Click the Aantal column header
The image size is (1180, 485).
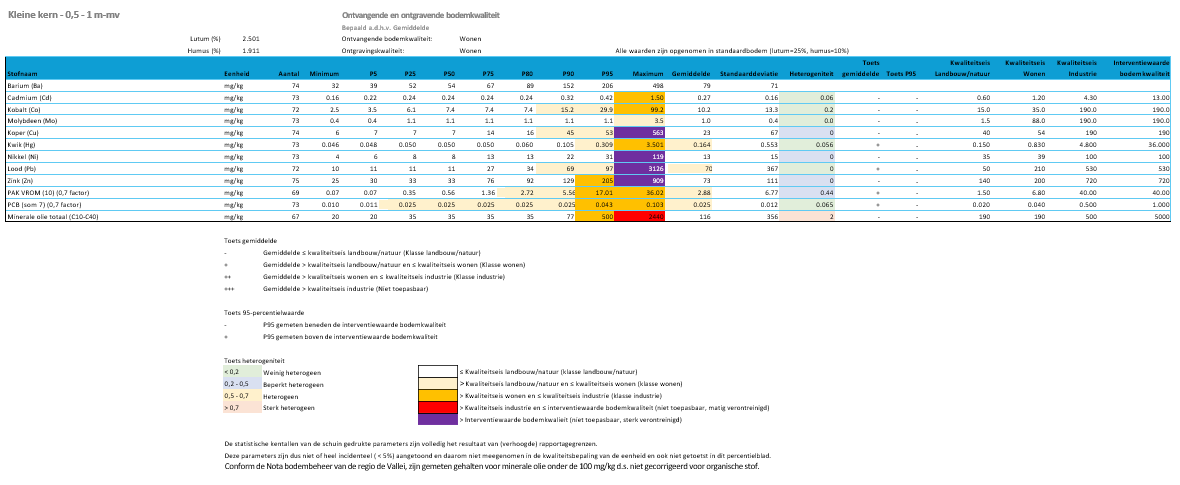tap(288, 74)
